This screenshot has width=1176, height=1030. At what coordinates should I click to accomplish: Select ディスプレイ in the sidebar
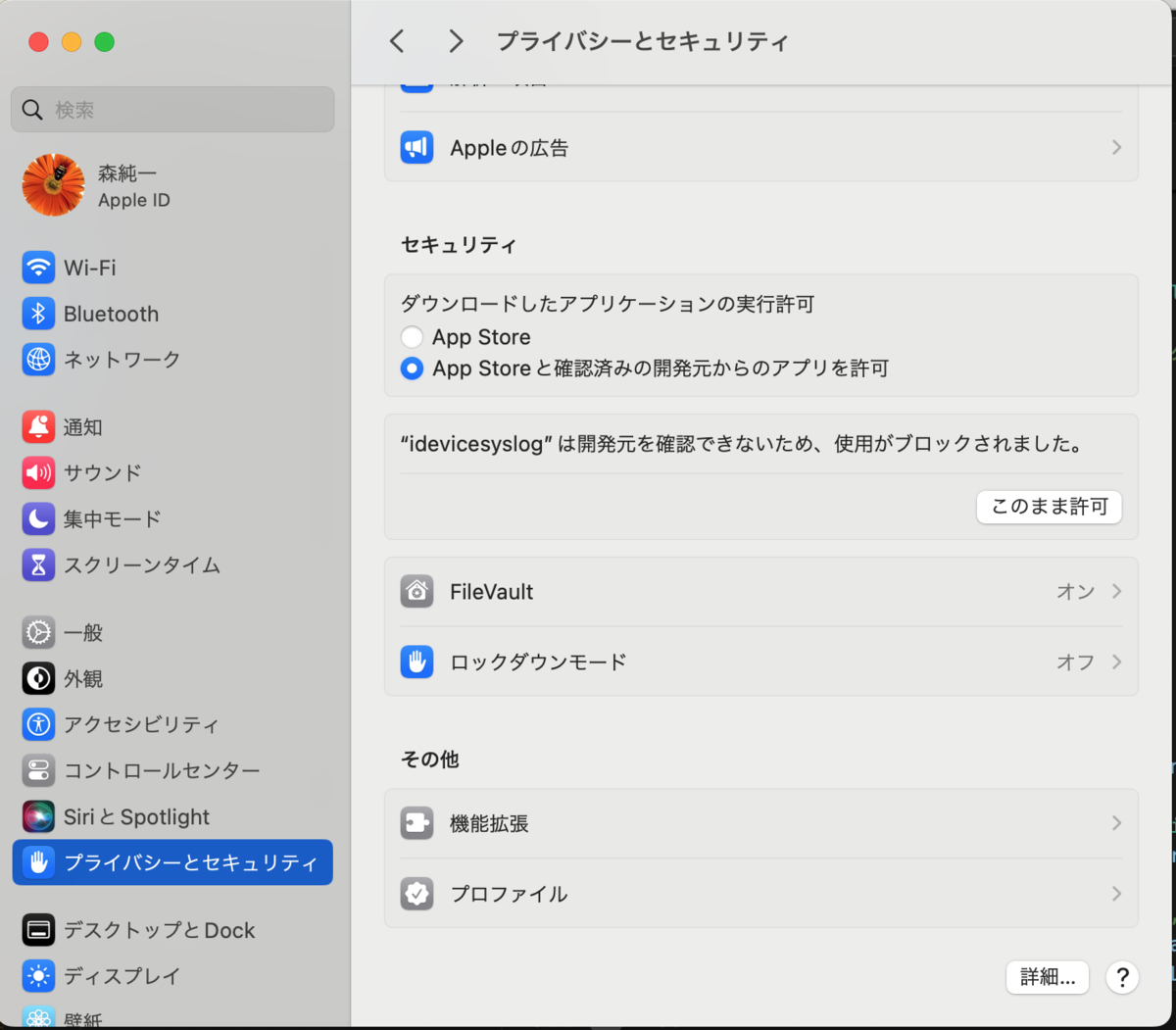pos(172,976)
